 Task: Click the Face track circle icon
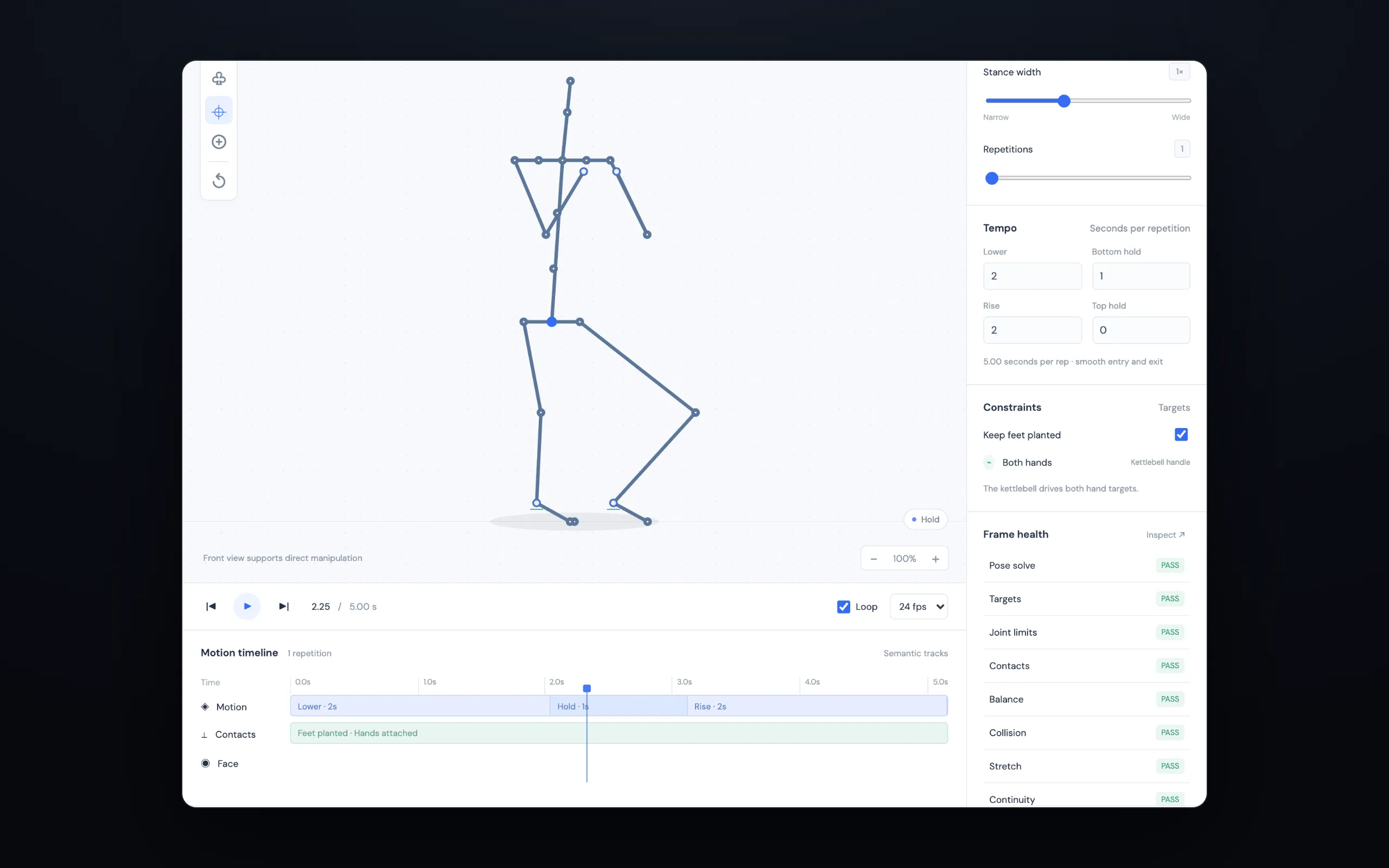[x=206, y=763]
